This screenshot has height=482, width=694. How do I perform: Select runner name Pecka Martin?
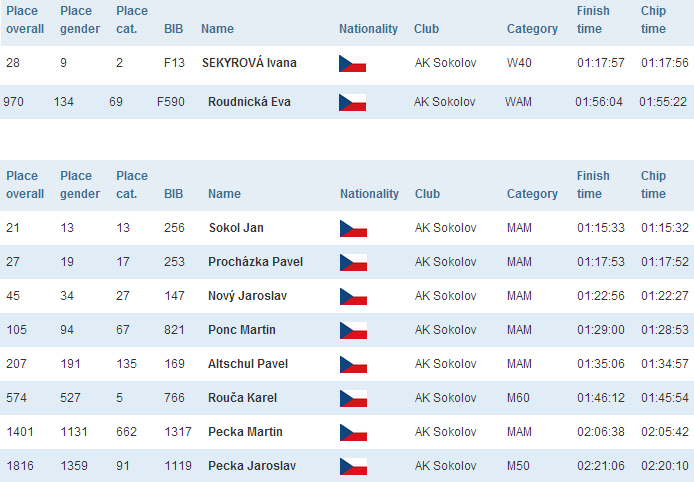245,432
